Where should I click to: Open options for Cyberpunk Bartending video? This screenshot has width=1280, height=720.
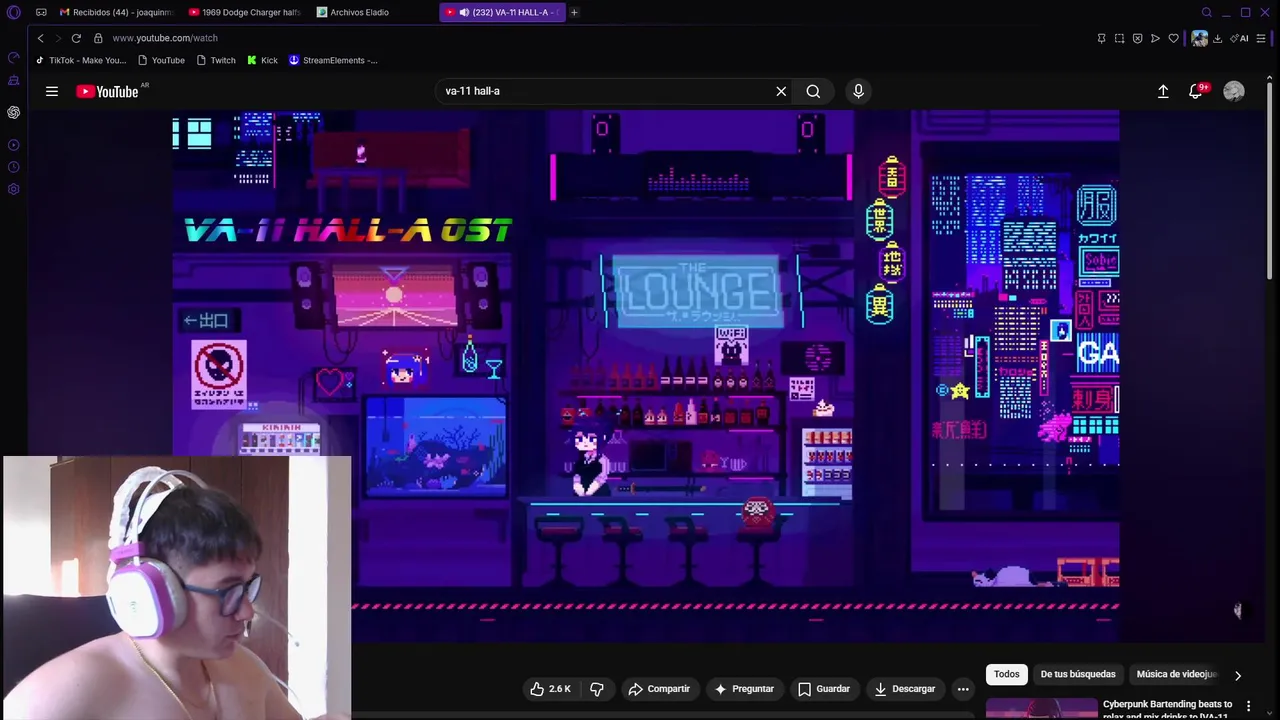1248,706
